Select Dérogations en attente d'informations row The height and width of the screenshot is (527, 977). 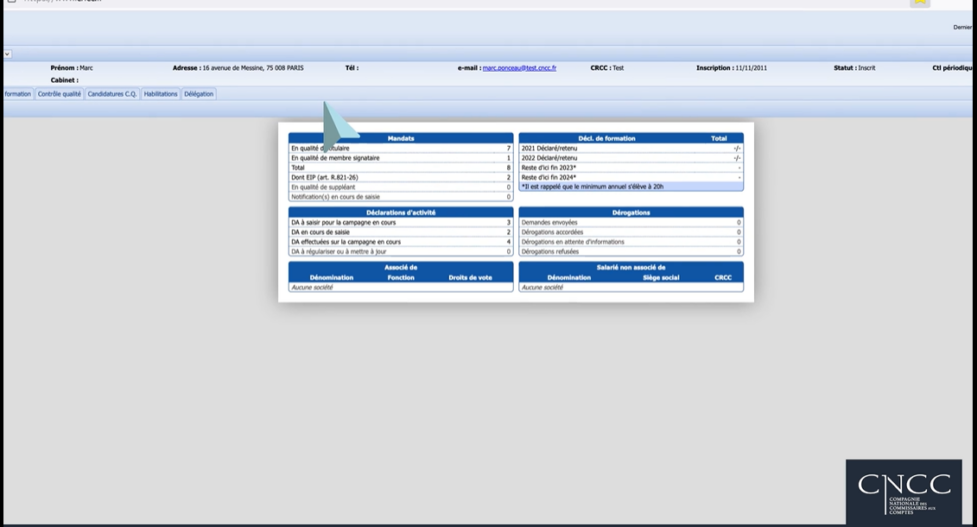click(631, 242)
